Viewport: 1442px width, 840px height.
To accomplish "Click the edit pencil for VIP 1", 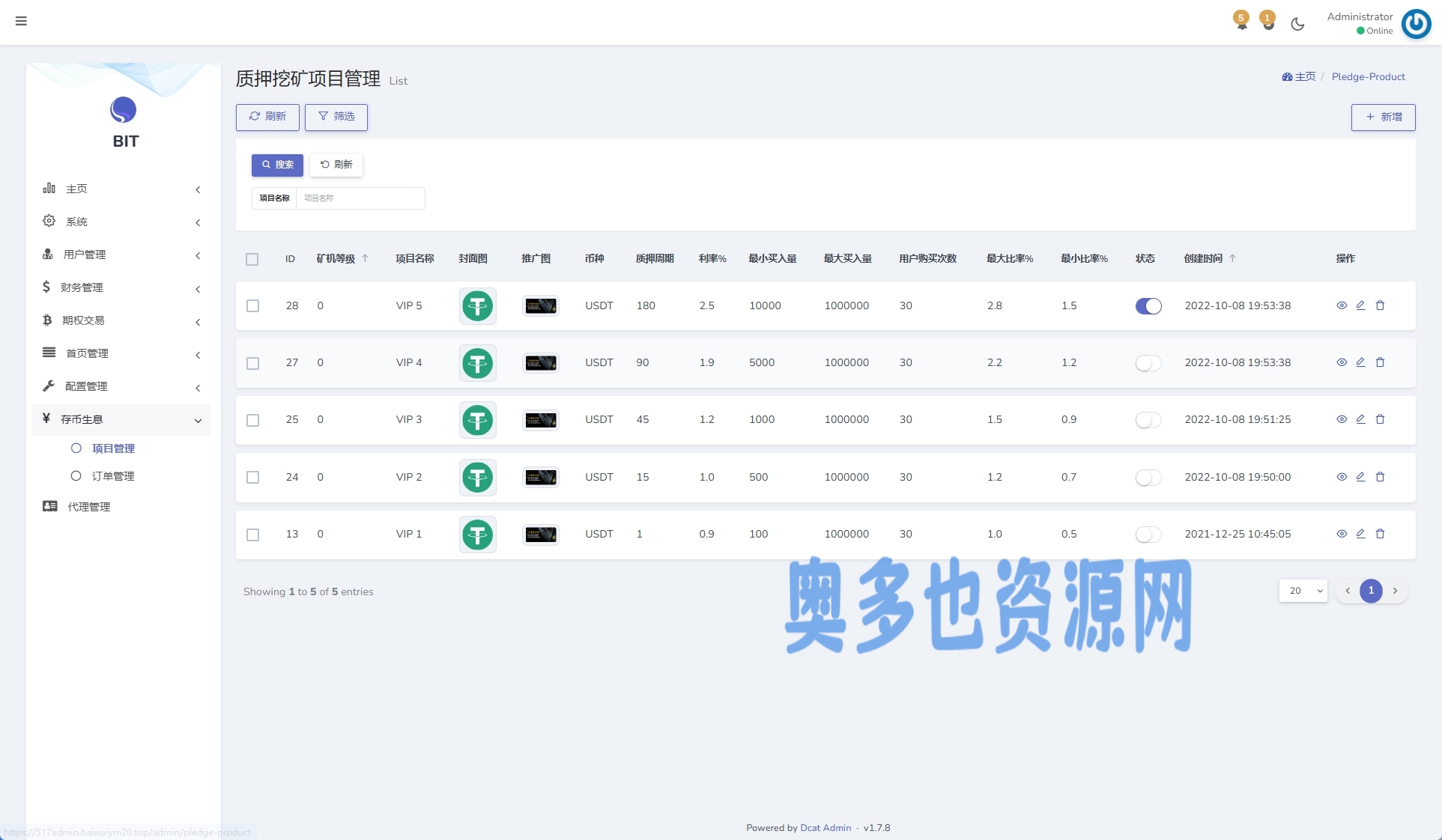I will click(x=1360, y=534).
